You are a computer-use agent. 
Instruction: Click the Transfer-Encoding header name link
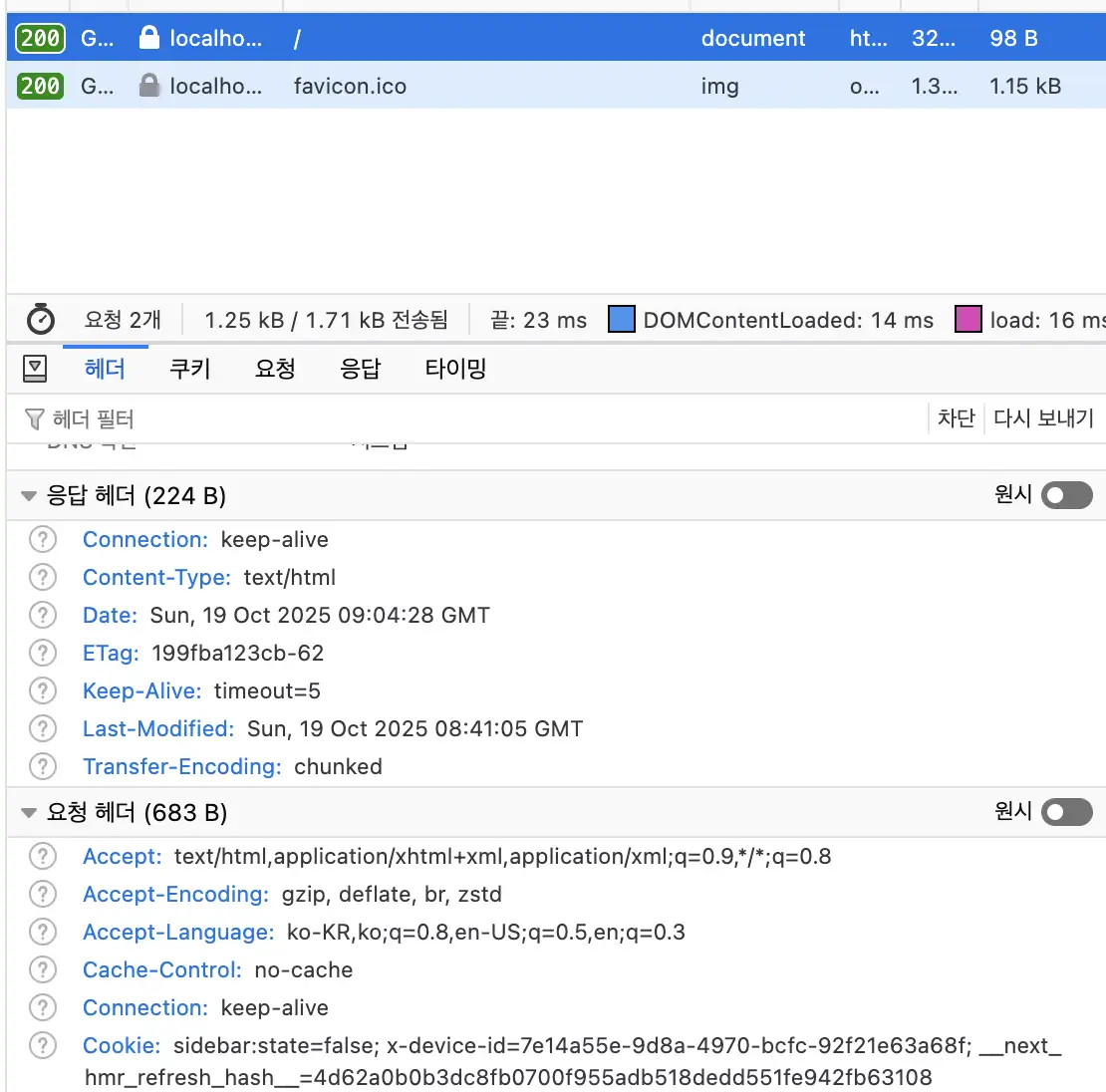[x=181, y=766]
